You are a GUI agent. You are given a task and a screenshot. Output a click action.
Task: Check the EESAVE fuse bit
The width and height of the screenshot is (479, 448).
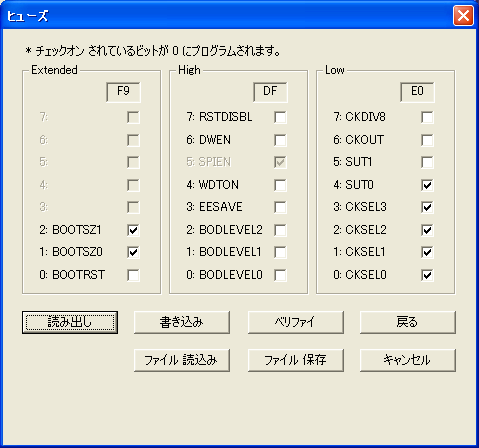pyautogui.click(x=280, y=207)
